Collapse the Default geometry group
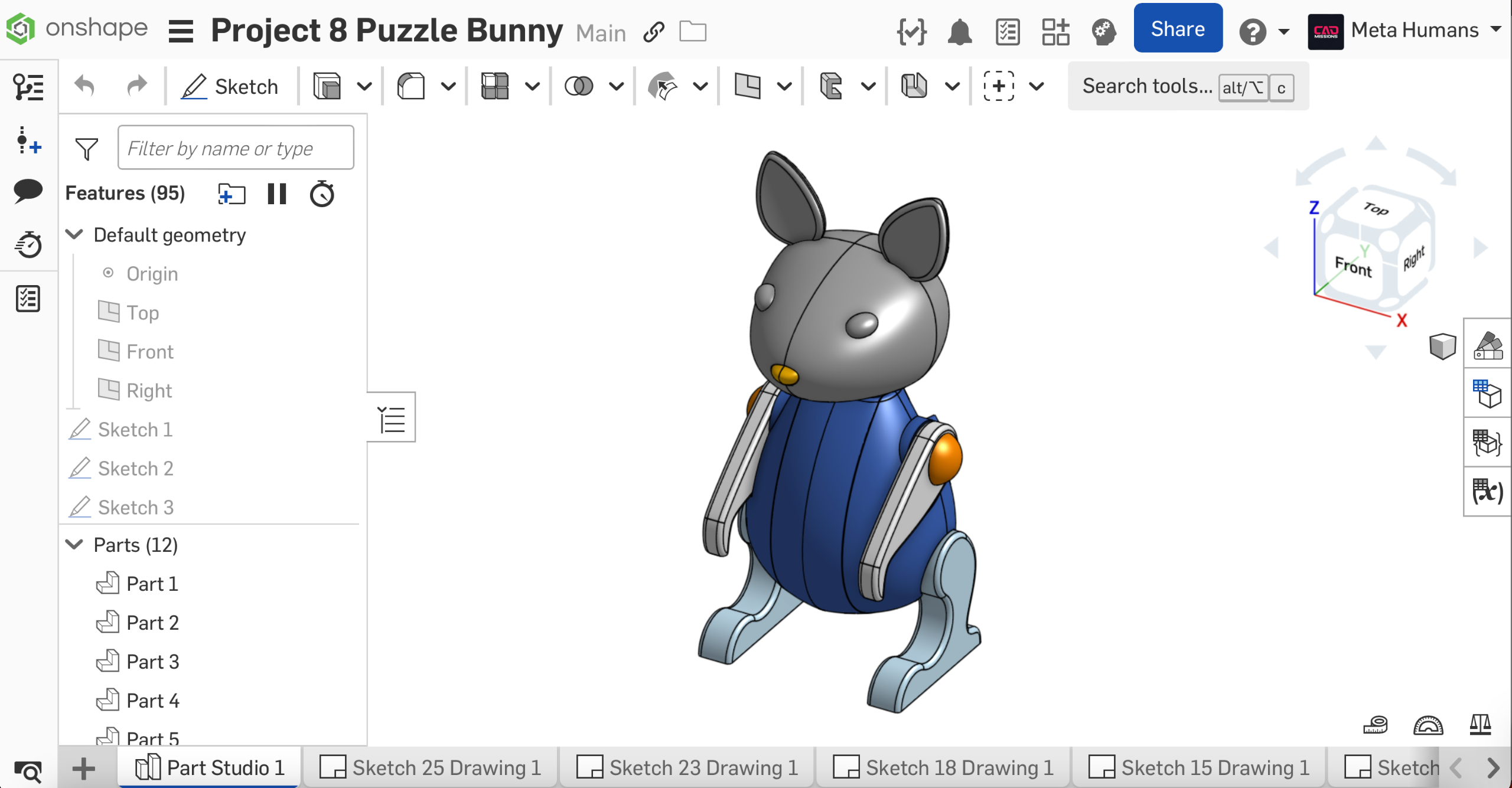1512x788 pixels. point(74,234)
